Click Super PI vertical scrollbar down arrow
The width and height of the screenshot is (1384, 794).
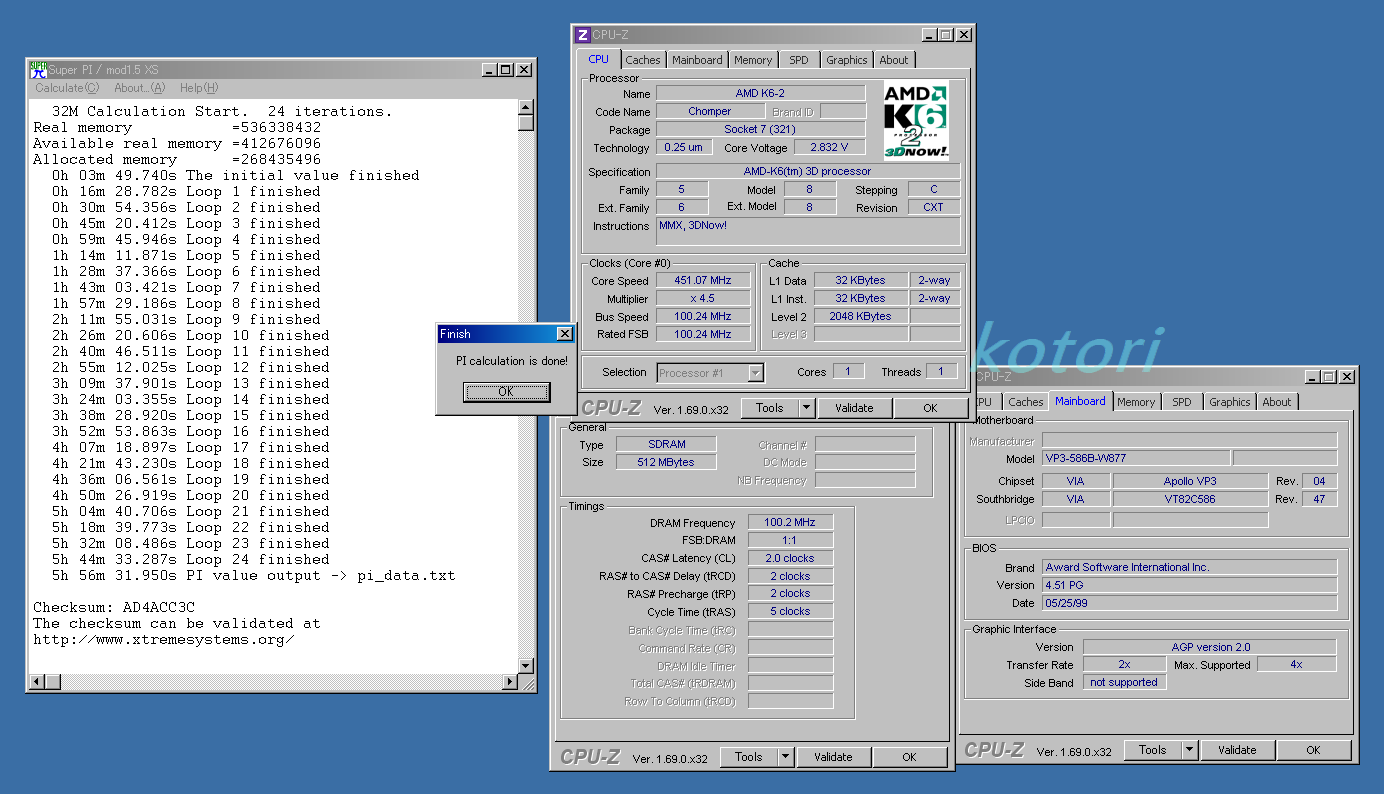coord(526,666)
